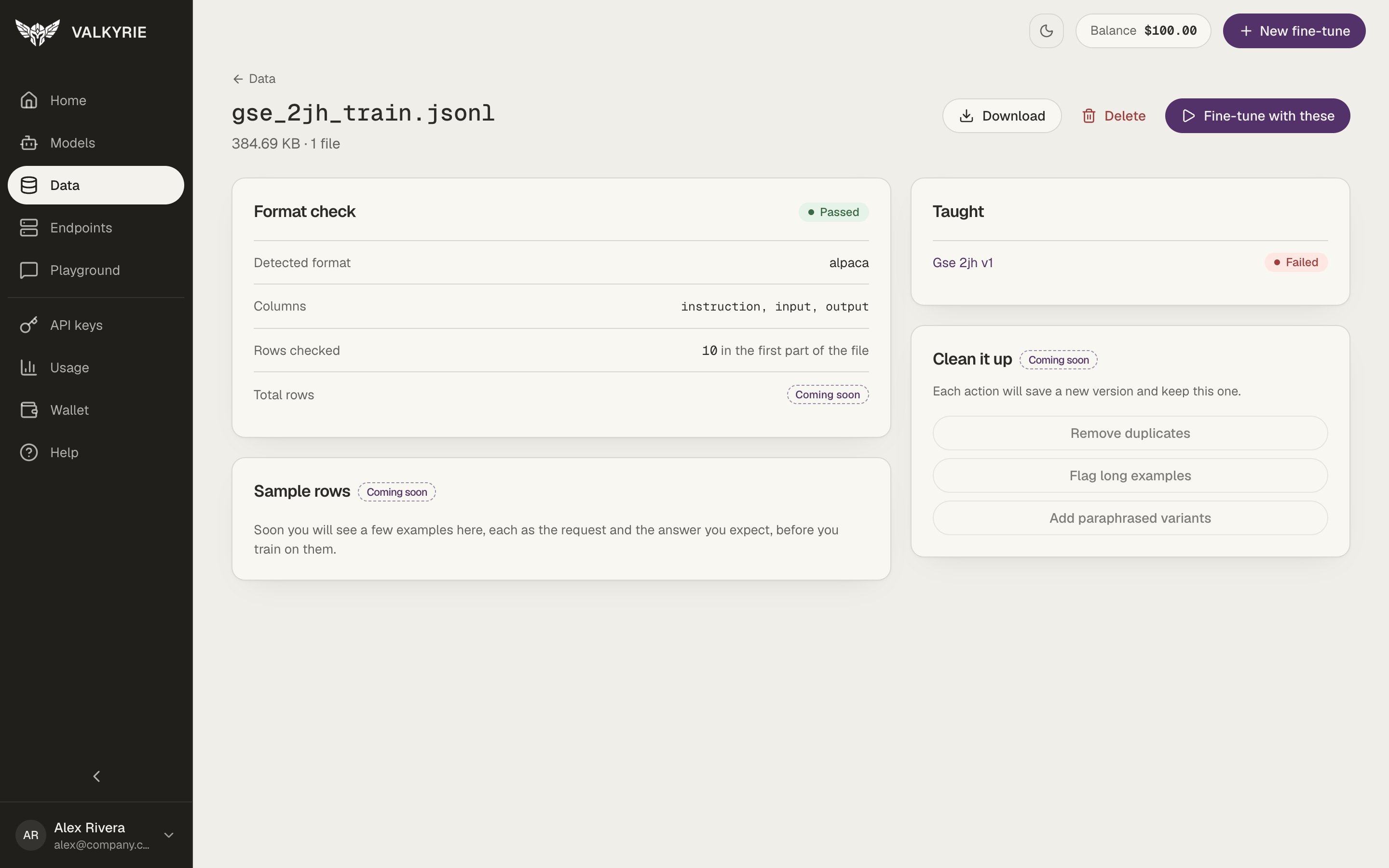Click the Remove duplicates button
Image resolution: width=1389 pixels, height=868 pixels.
(x=1130, y=433)
